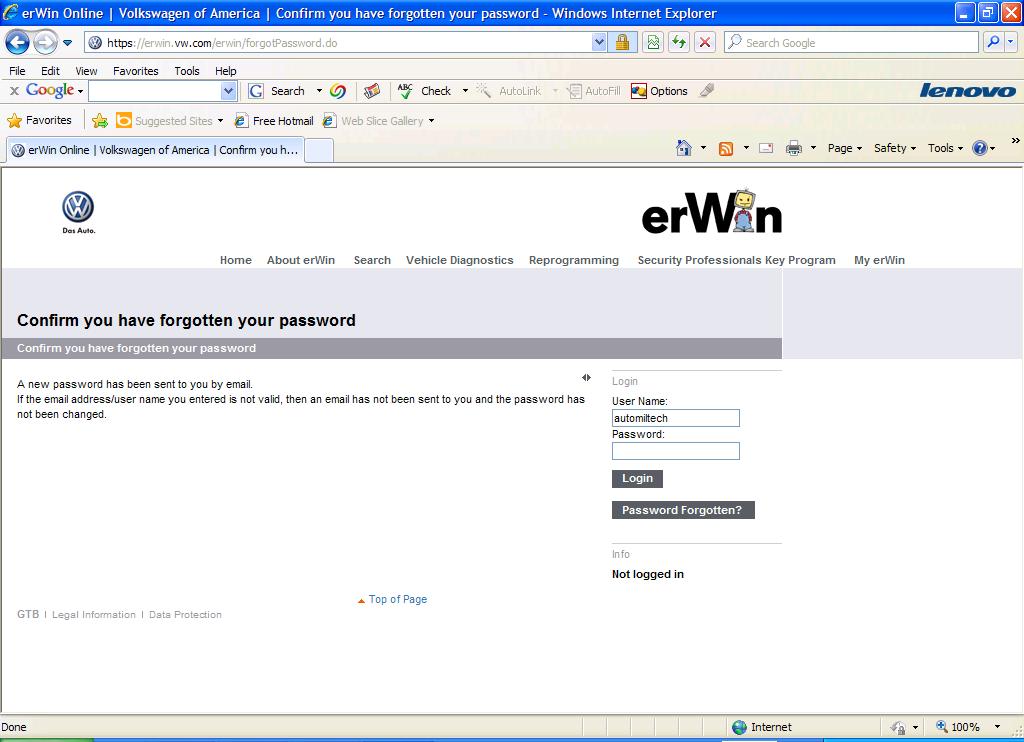The width and height of the screenshot is (1024, 742).
Task: Click the erWin logo
Action: point(712,212)
